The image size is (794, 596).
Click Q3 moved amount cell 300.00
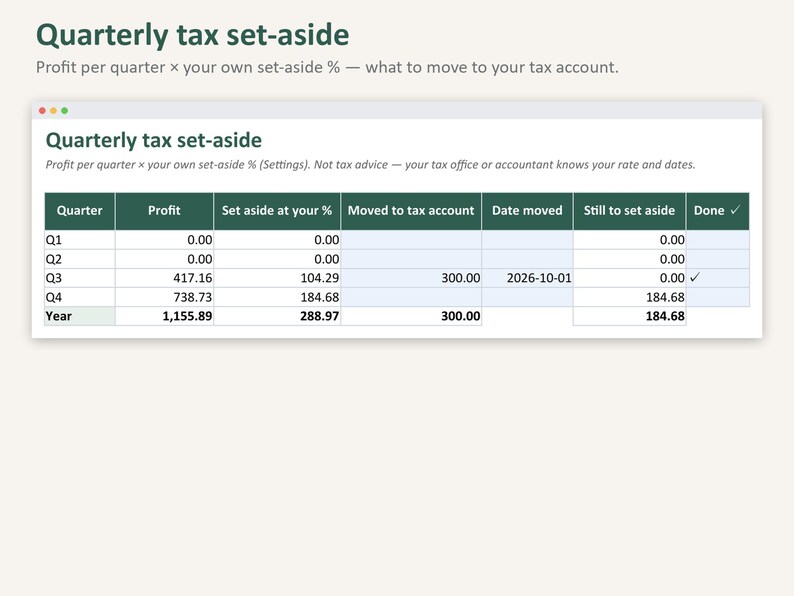pyautogui.click(x=411, y=278)
